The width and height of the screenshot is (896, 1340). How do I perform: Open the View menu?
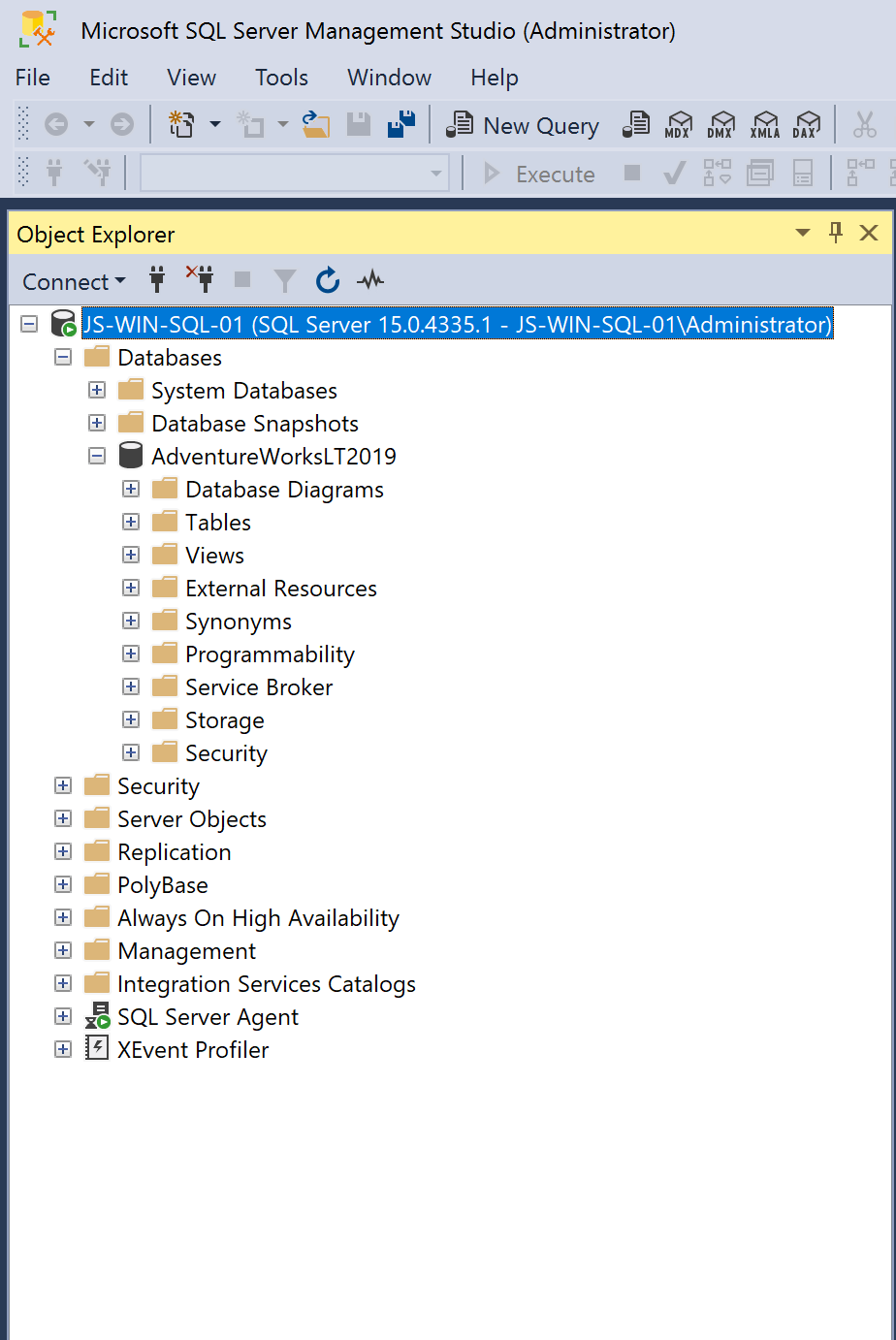point(191,78)
